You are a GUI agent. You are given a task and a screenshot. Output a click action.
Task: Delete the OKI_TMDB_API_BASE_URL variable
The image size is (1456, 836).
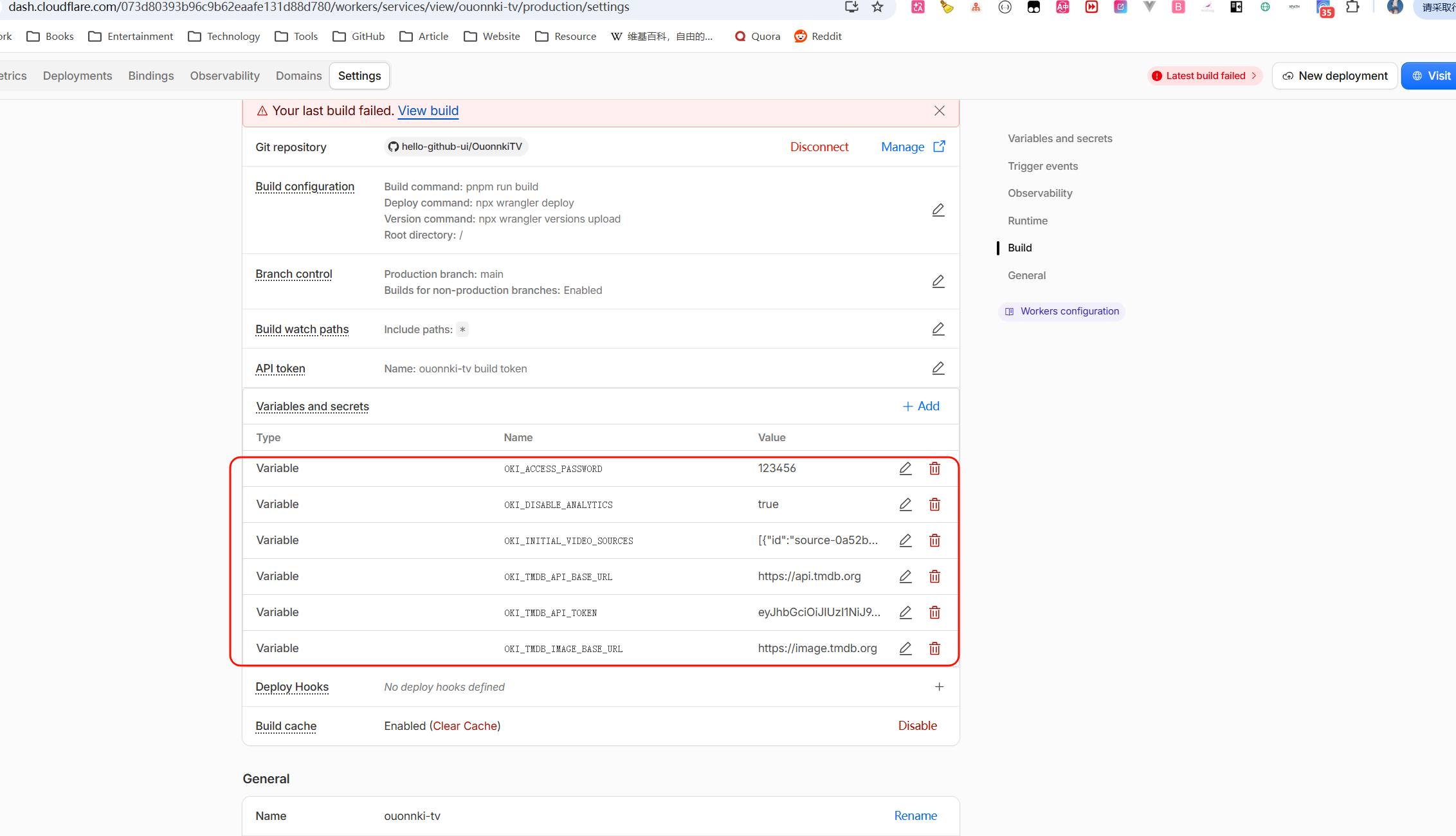point(934,577)
